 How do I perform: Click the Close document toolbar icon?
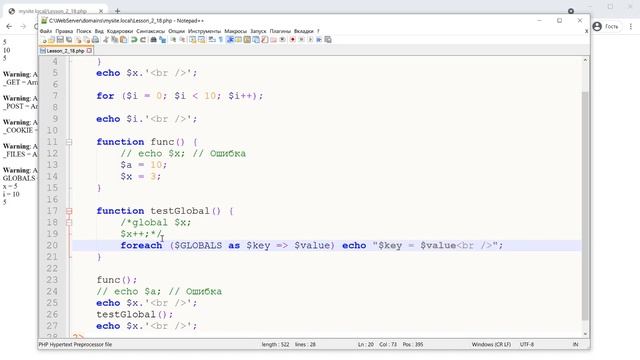pos(78,40)
